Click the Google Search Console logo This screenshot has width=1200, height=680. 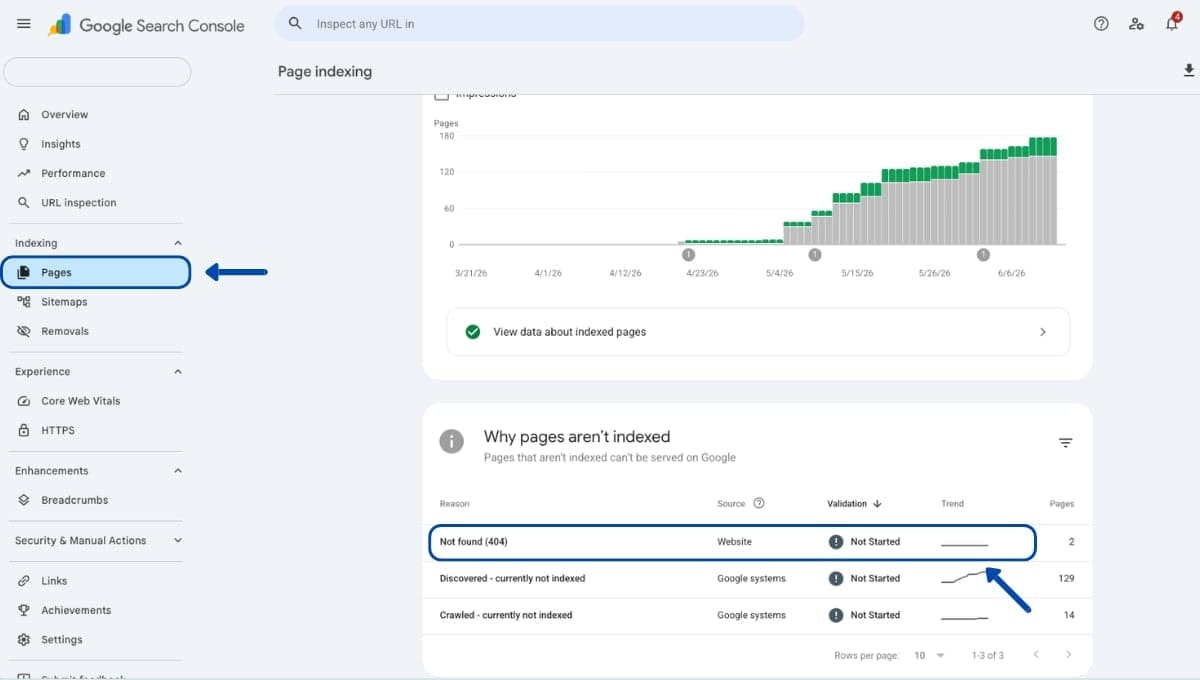point(146,25)
